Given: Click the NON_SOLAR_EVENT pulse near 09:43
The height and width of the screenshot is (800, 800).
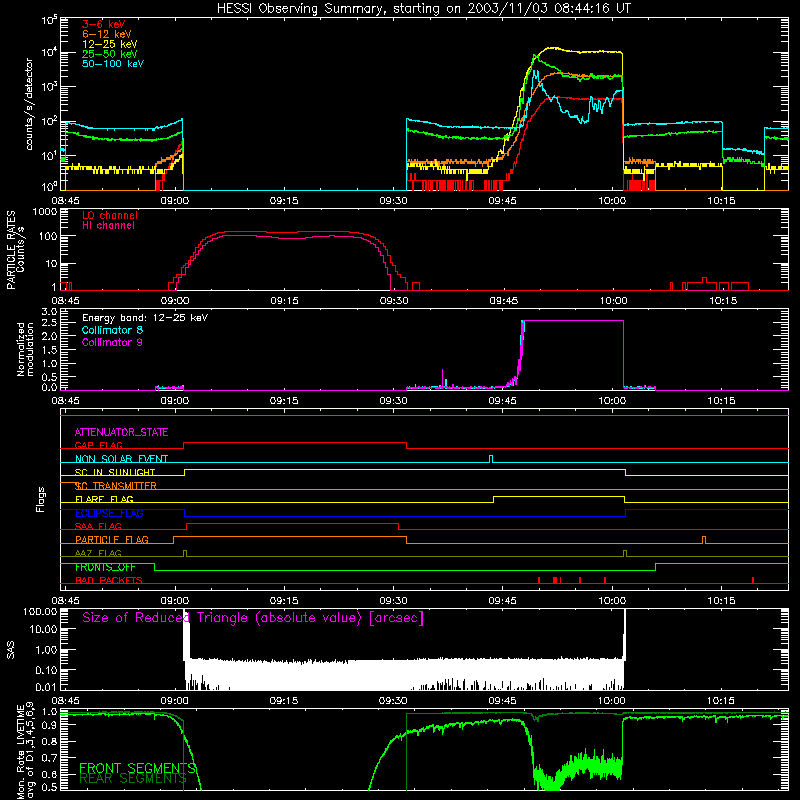Looking at the screenshot, I should click(491, 459).
